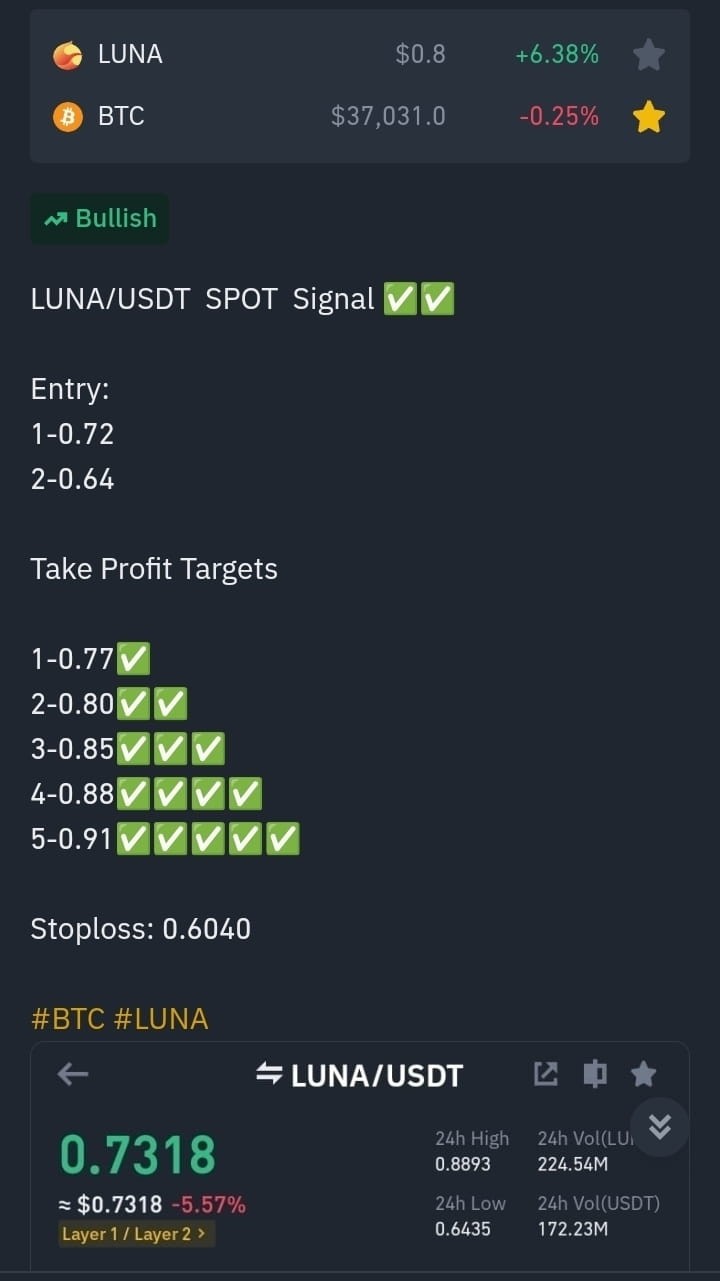Tap the BTC $37,031.0 price
The height and width of the screenshot is (1281, 720).
(388, 117)
